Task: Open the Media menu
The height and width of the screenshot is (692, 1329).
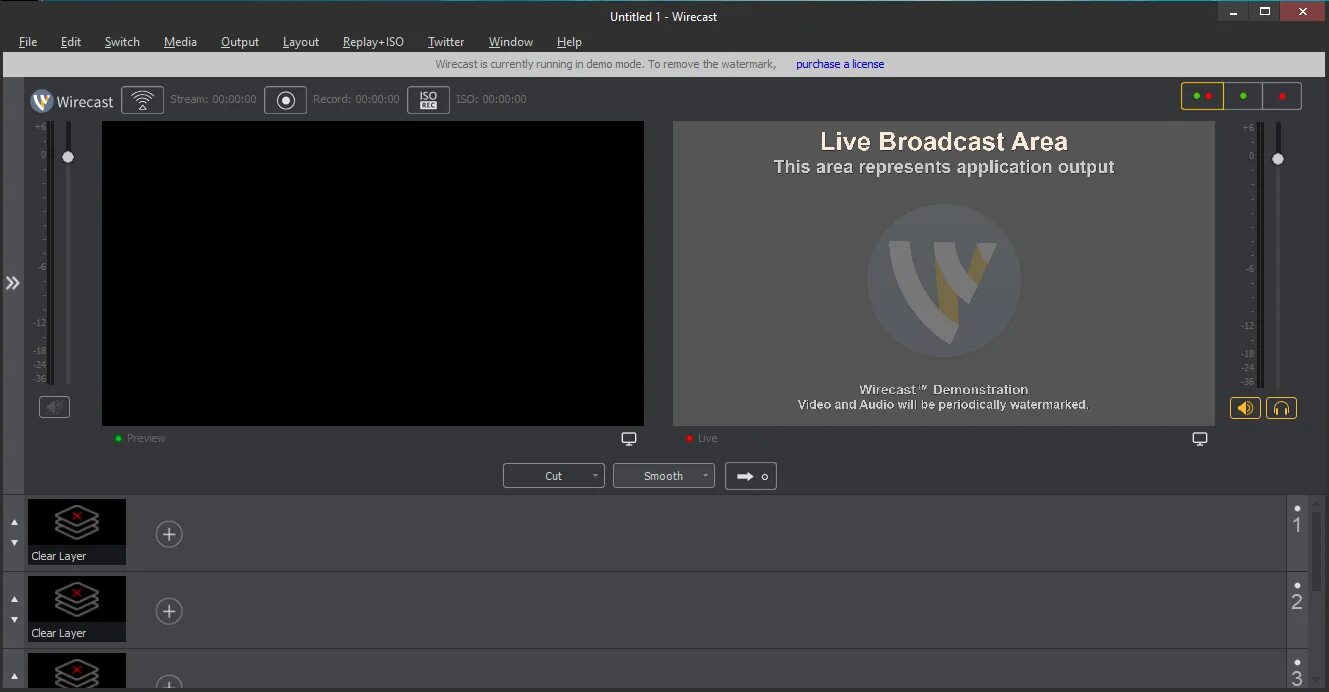Action: (x=180, y=42)
